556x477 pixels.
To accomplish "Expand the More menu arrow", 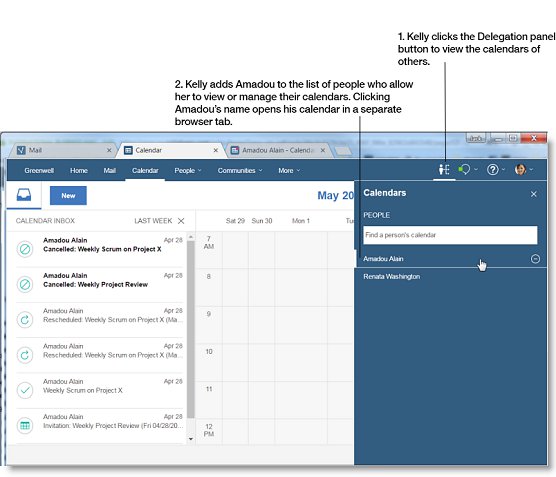I will pyautogui.click(x=298, y=171).
